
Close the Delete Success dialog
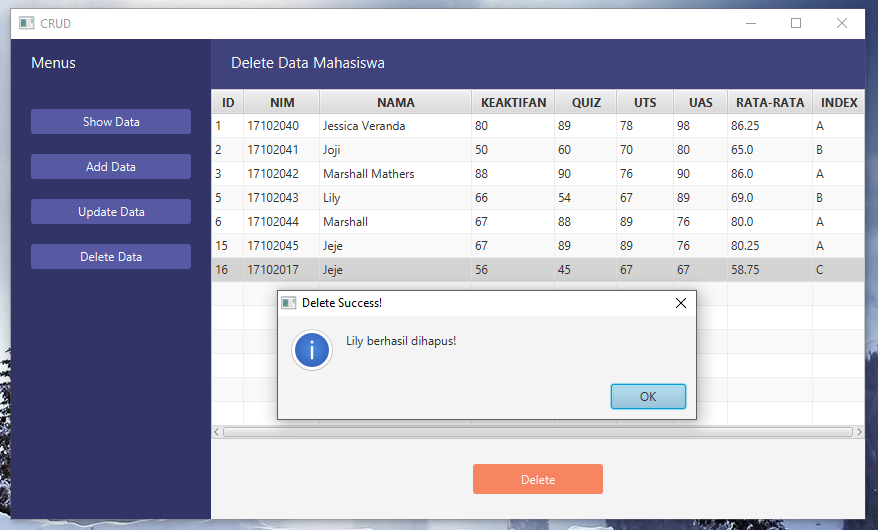pyautogui.click(x=680, y=303)
